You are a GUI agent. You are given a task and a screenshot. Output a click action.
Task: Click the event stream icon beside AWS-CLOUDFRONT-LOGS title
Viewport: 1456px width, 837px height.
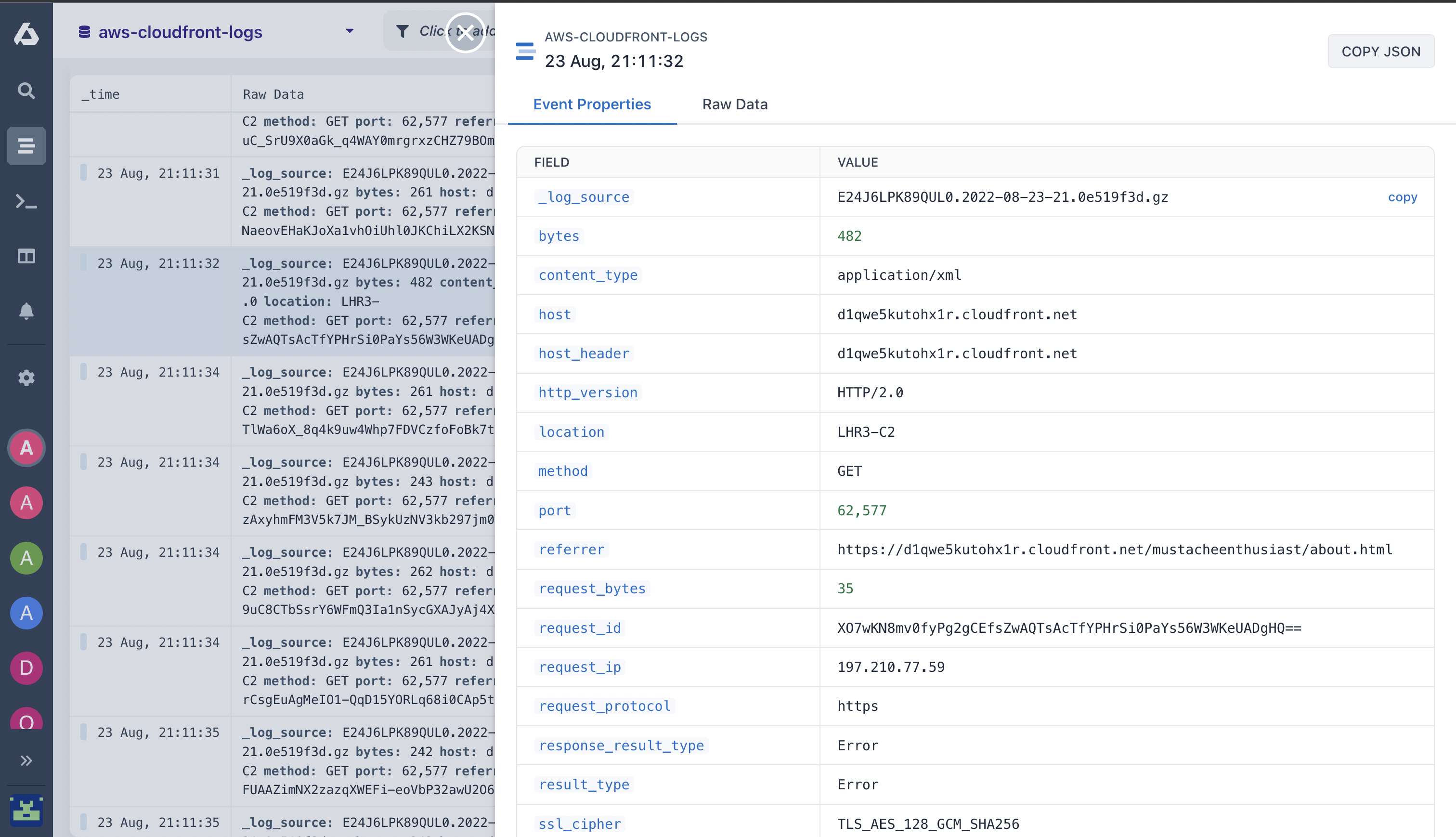[525, 51]
